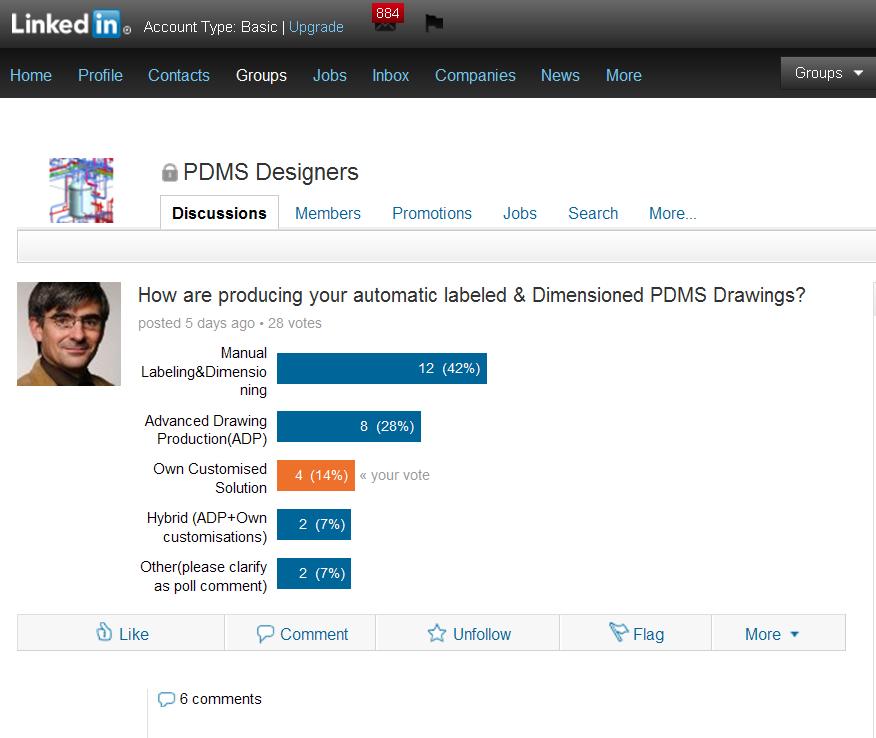
Task: Click the Like button label
Action: 134,634
